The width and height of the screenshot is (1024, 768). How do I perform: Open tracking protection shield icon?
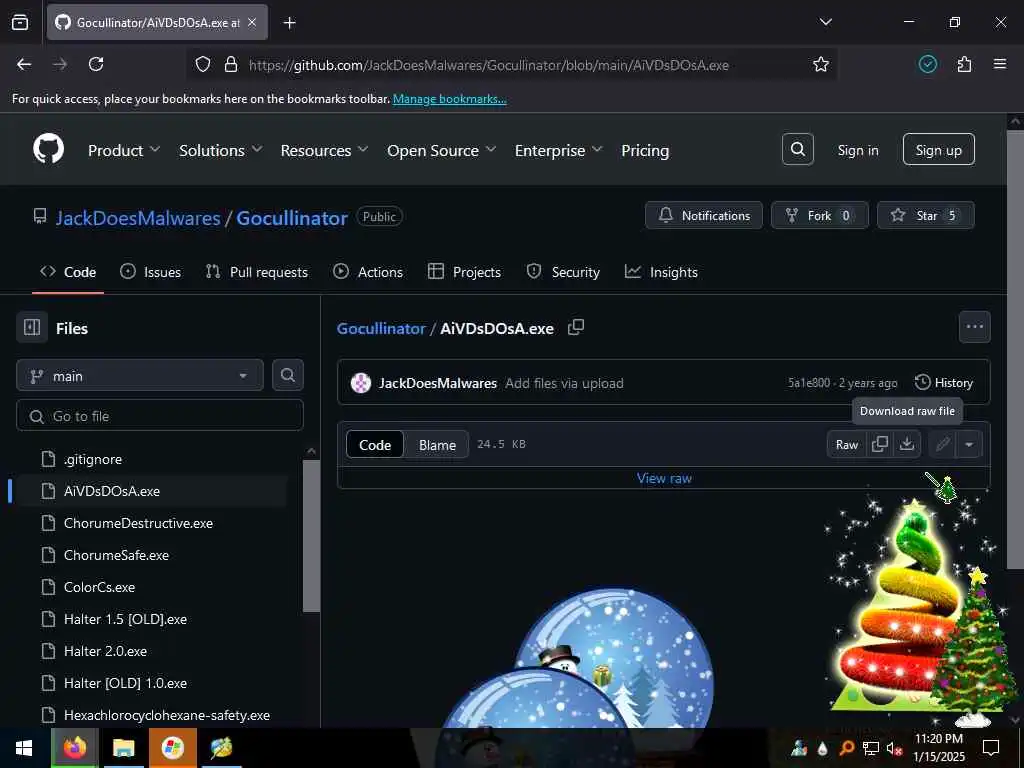203,64
